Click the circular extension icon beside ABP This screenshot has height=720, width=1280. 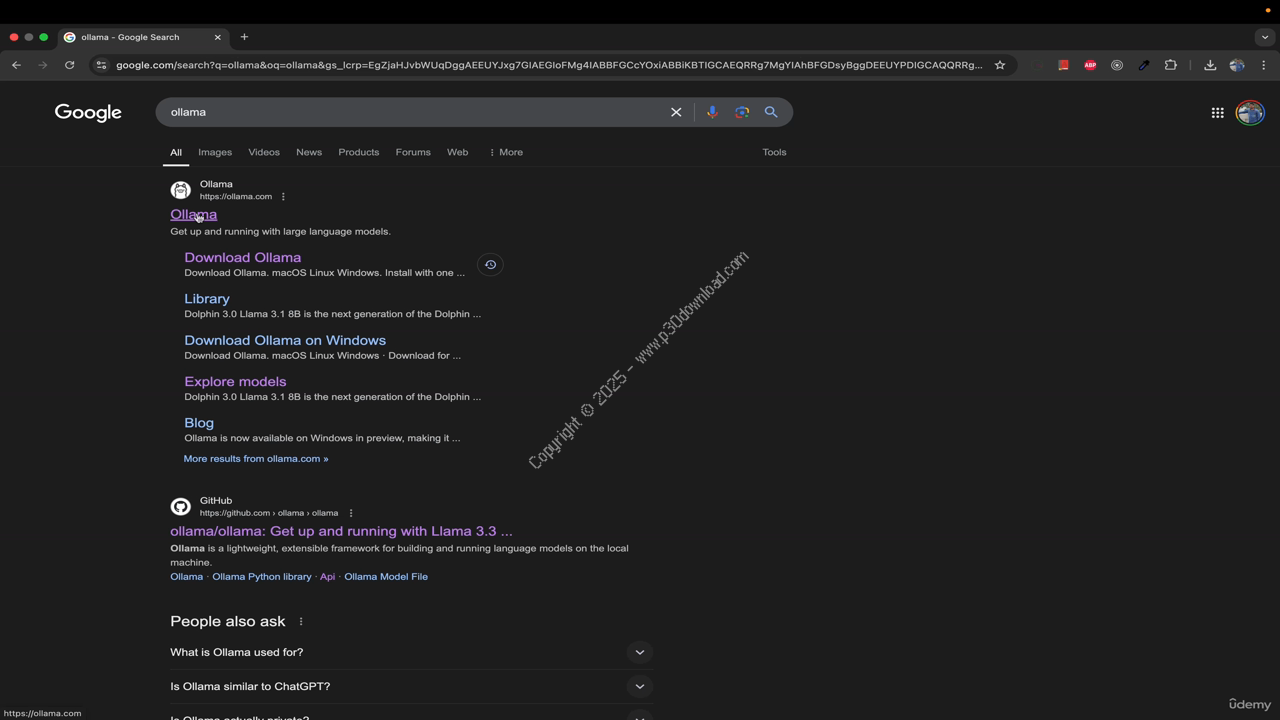pyautogui.click(x=1117, y=65)
